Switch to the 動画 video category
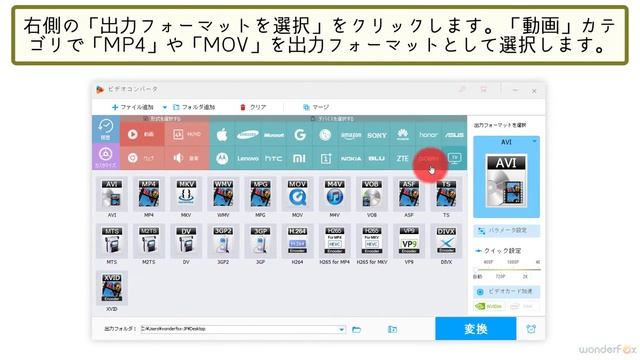 (142, 134)
